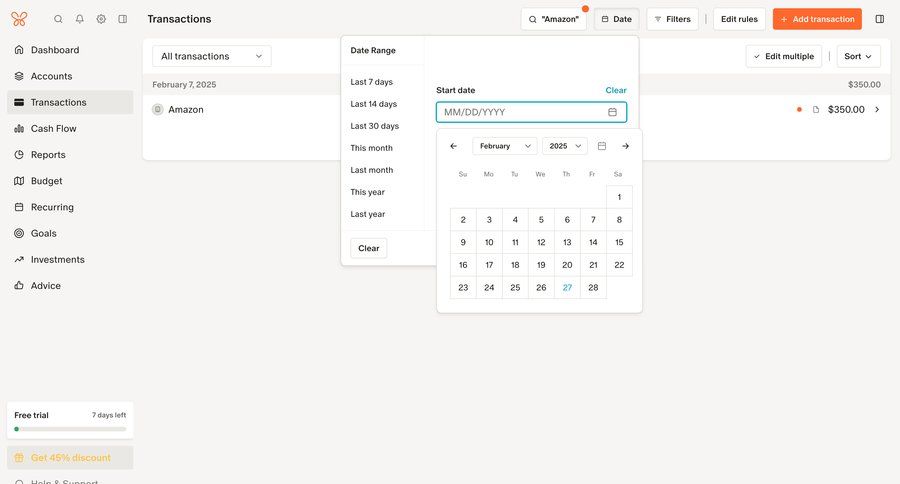Jump to today via calendar icon beside year

pyautogui.click(x=602, y=146)
